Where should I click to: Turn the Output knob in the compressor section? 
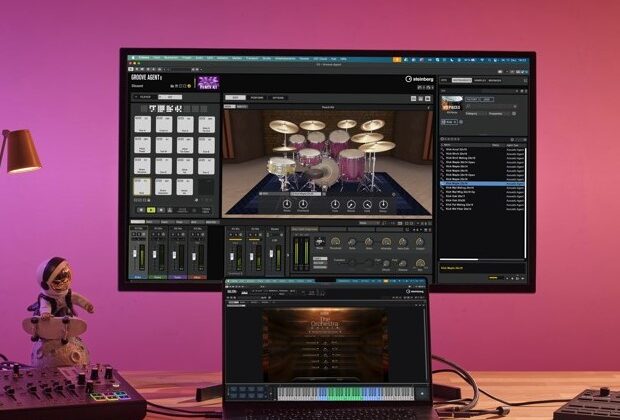tap(420, 242)
